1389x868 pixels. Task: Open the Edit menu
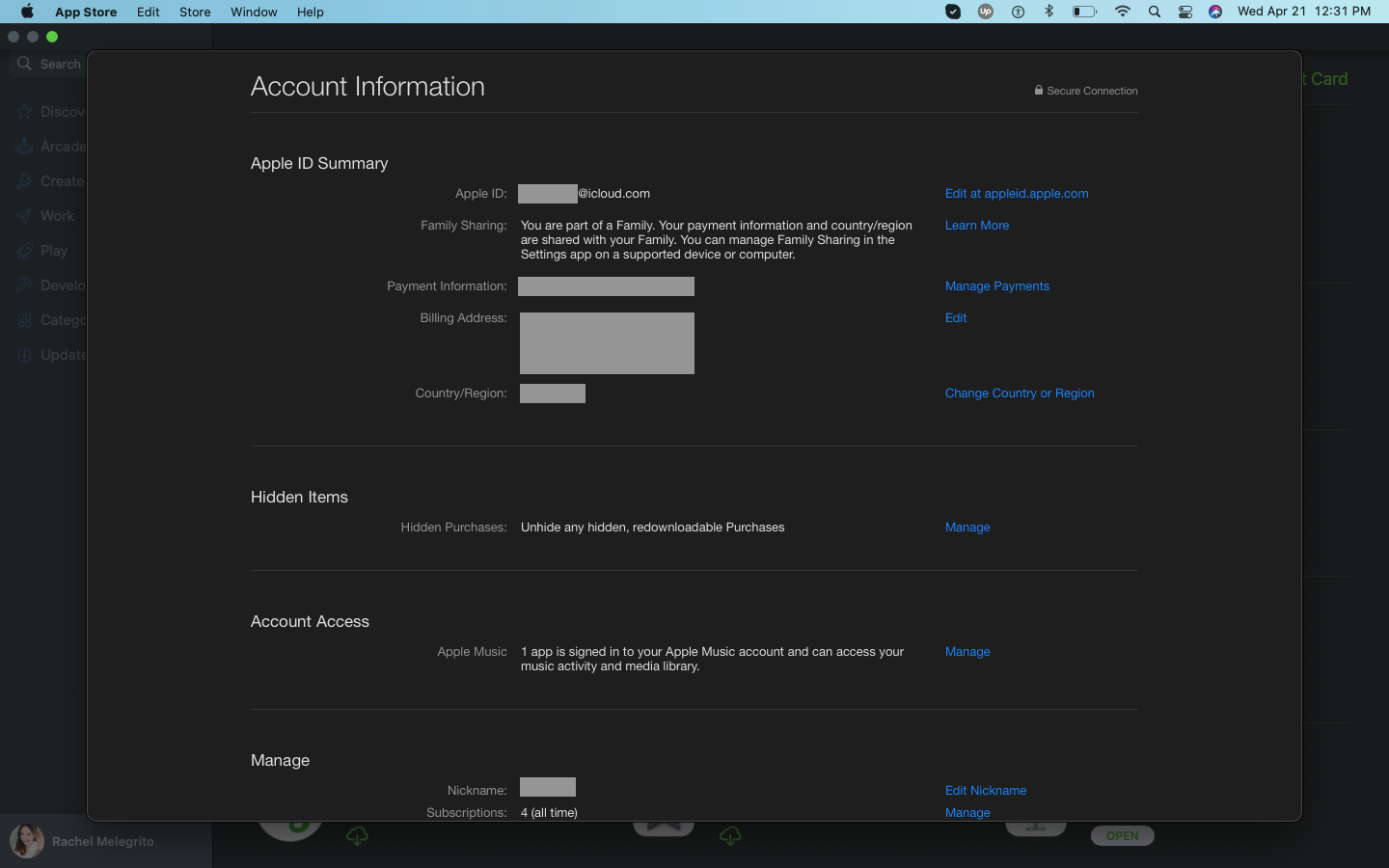tap(148, 12)
